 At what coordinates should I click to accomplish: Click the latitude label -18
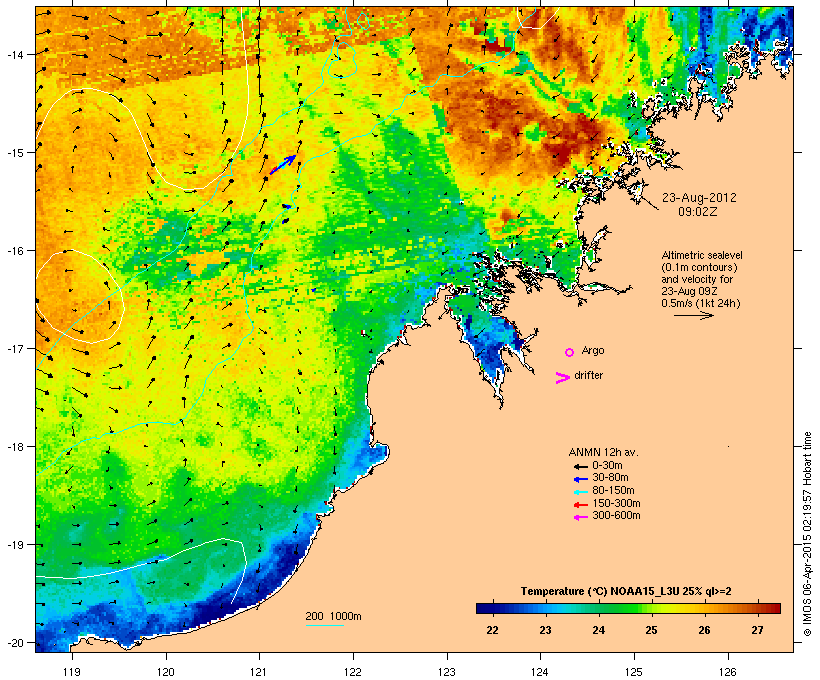tap(15, 447)
